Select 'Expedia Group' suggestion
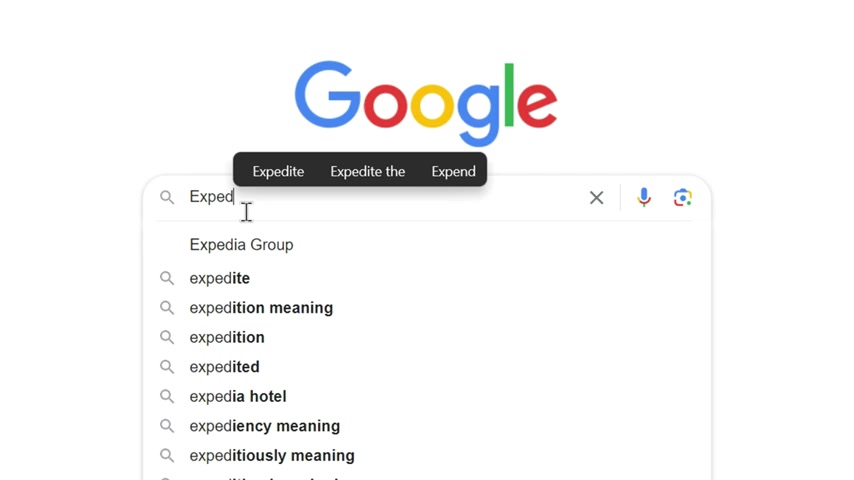The height and width of the screenshot is (480, 854). [x=426, y=245]
